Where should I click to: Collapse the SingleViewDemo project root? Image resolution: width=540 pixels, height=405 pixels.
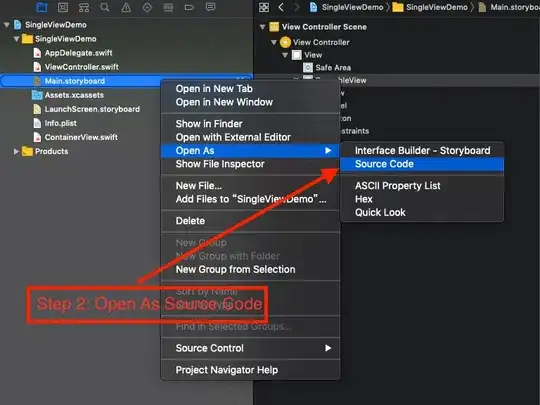(x=6, y=25)
